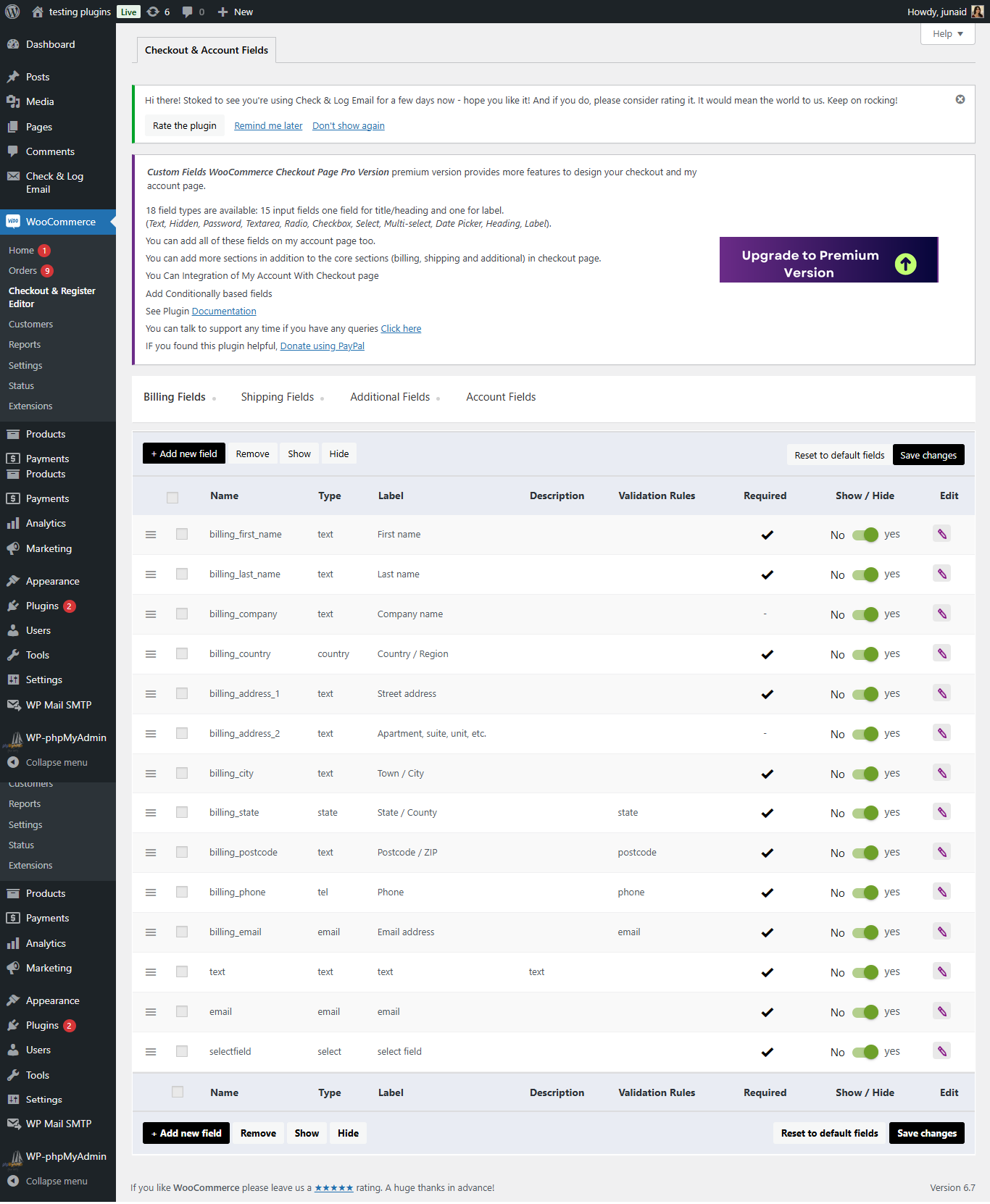Switch to the Shipping Fields tab
This screenshot has width=990, height=1204.
[278, 397]
